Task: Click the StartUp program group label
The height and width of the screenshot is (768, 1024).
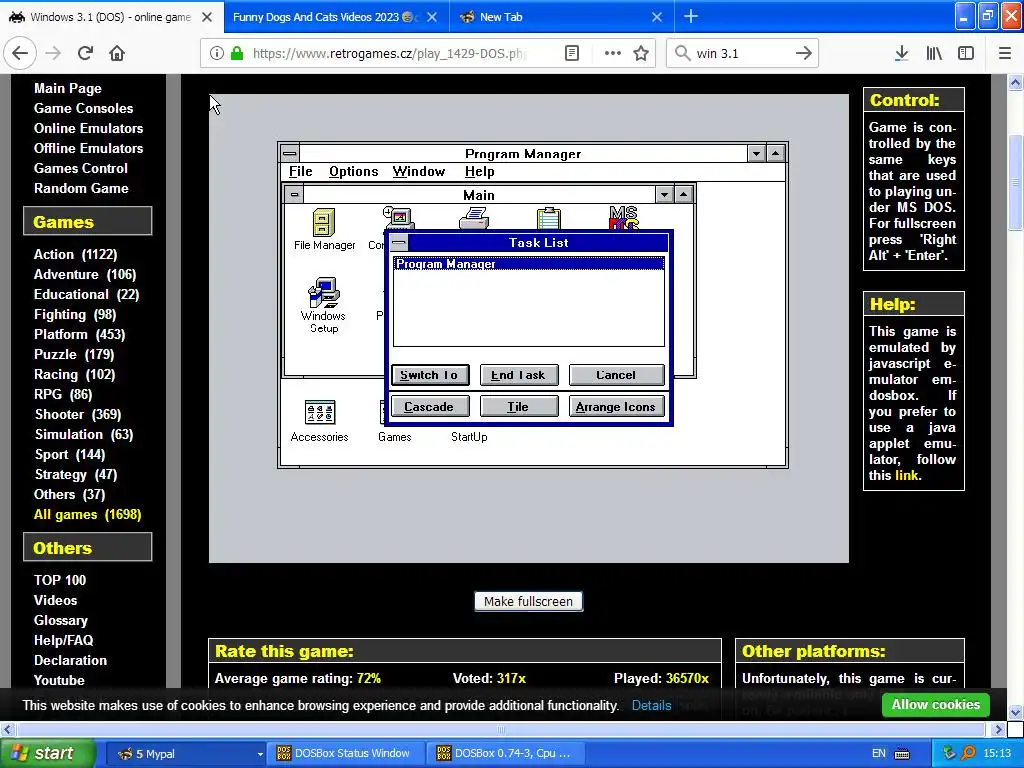Action: (x=469, y=437)
